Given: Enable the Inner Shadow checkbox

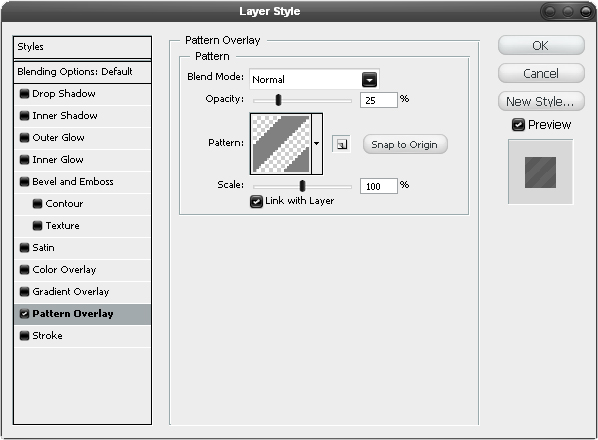Looking at the screenshot, I should click(24, 116).
